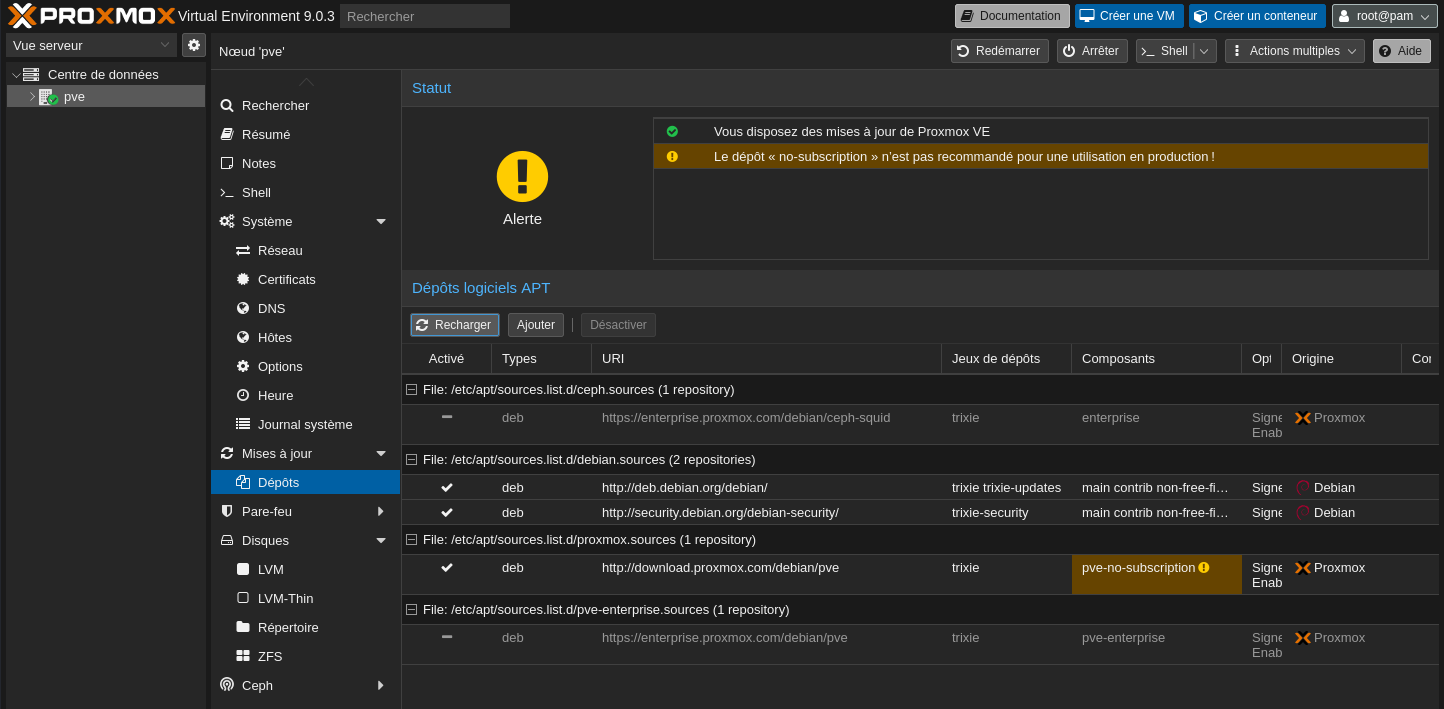Click the Documentation button

[x=1012, y=16]
